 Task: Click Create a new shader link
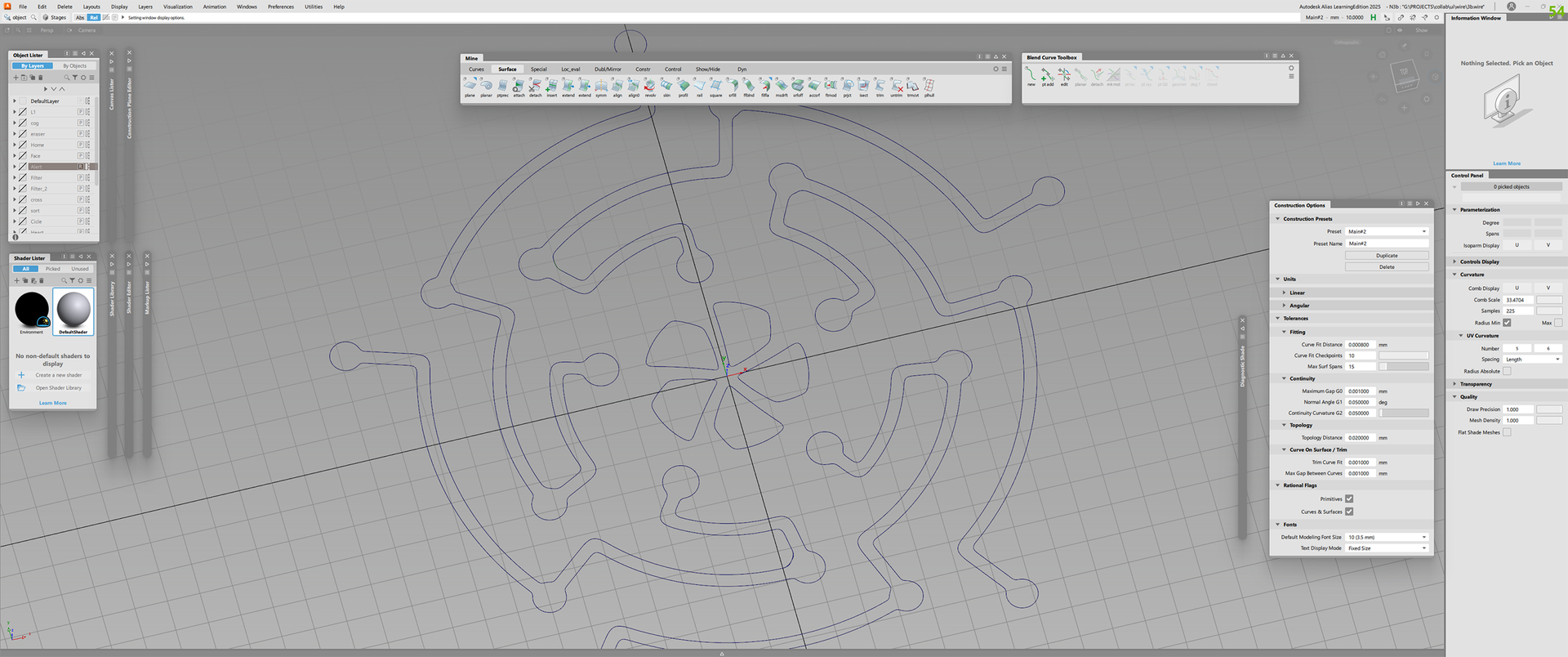pyautogui.click(x=58, y=375)
